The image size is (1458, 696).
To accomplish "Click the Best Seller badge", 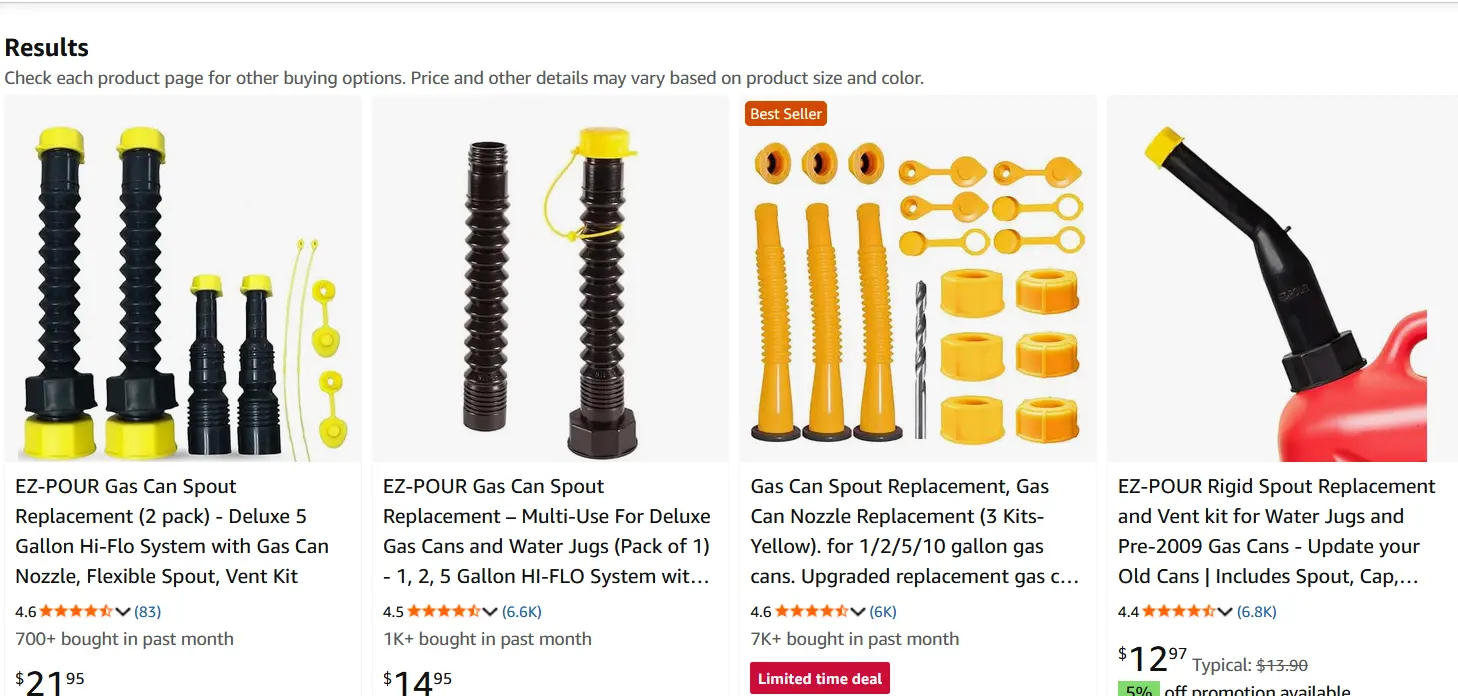I will tap(786, 114).
